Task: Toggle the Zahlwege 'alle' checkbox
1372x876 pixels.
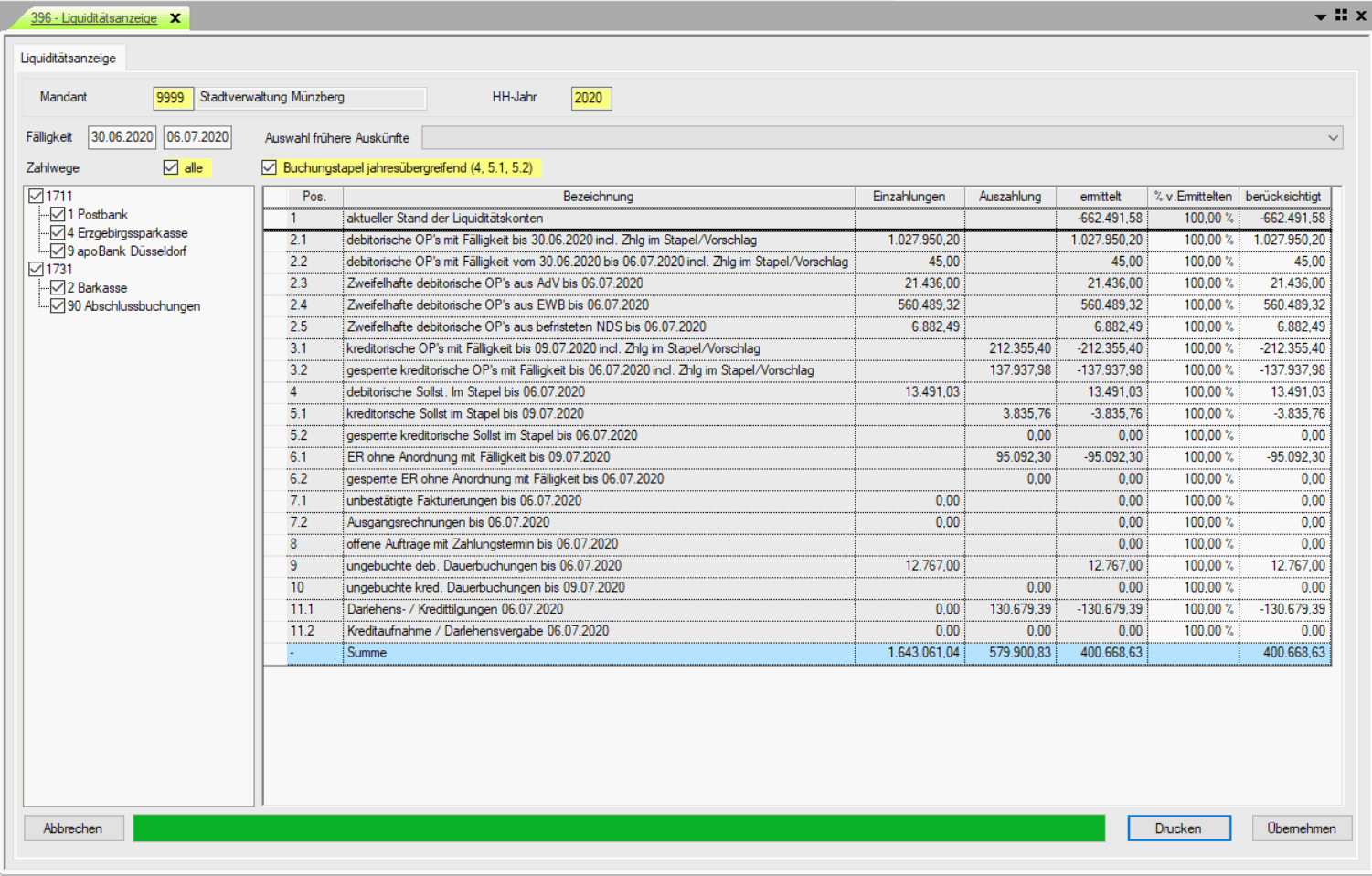Action: 171,167
